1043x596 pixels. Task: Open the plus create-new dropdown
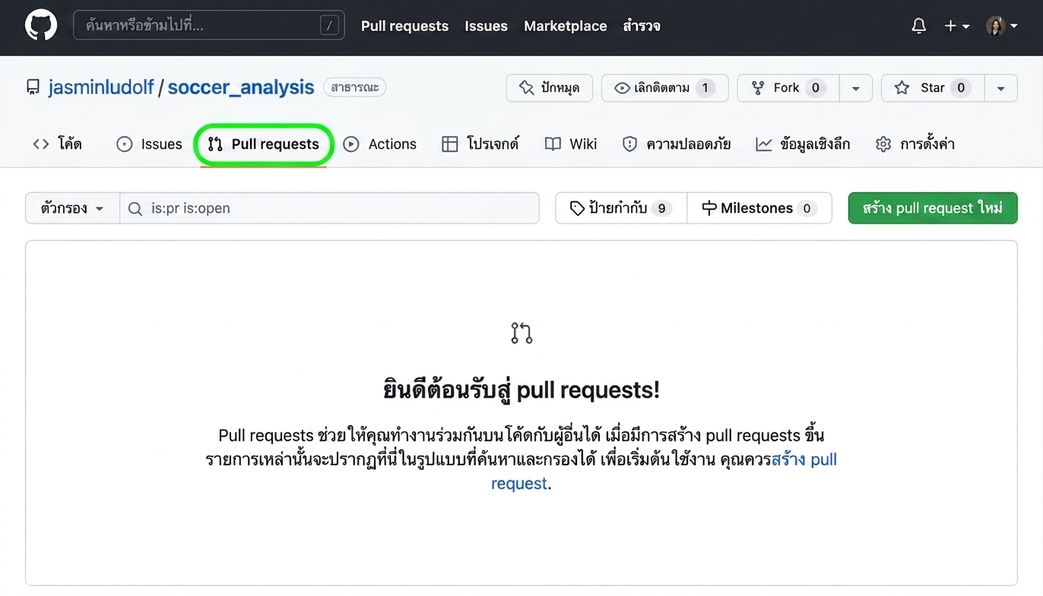[x=957, y=26]
